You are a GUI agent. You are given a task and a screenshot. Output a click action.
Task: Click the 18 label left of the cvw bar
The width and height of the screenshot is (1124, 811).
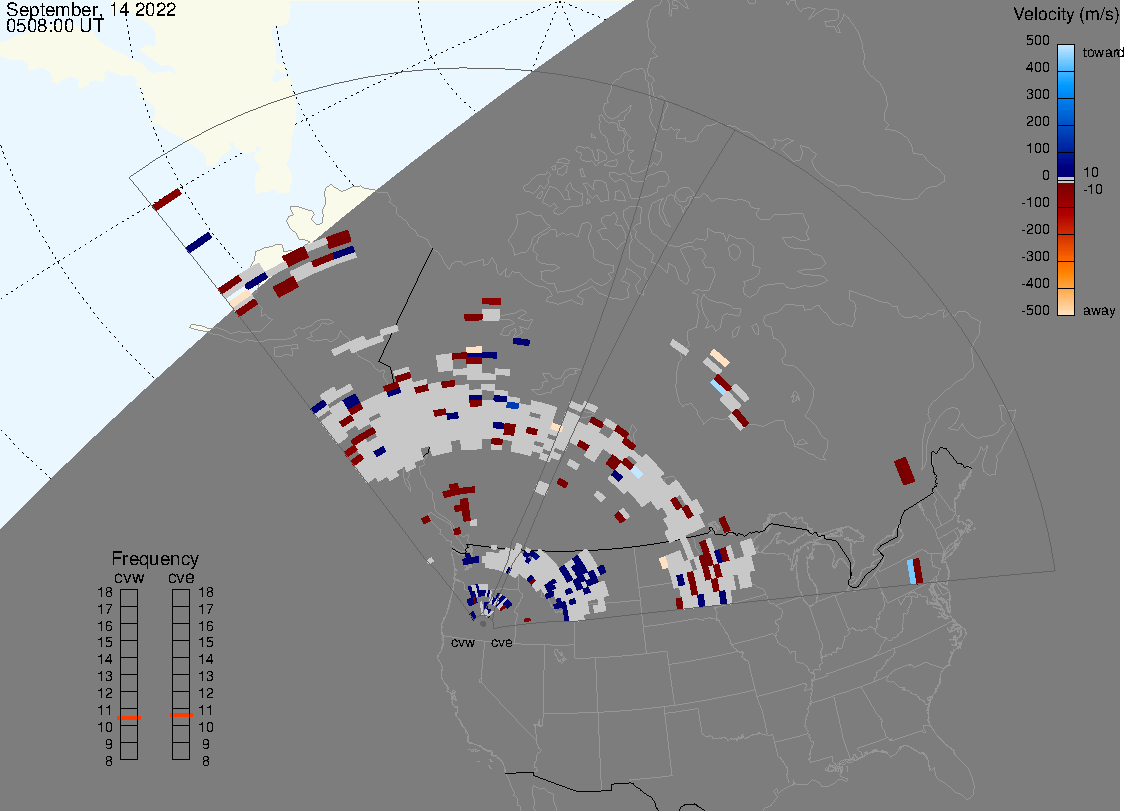click(x=105, y=592)
